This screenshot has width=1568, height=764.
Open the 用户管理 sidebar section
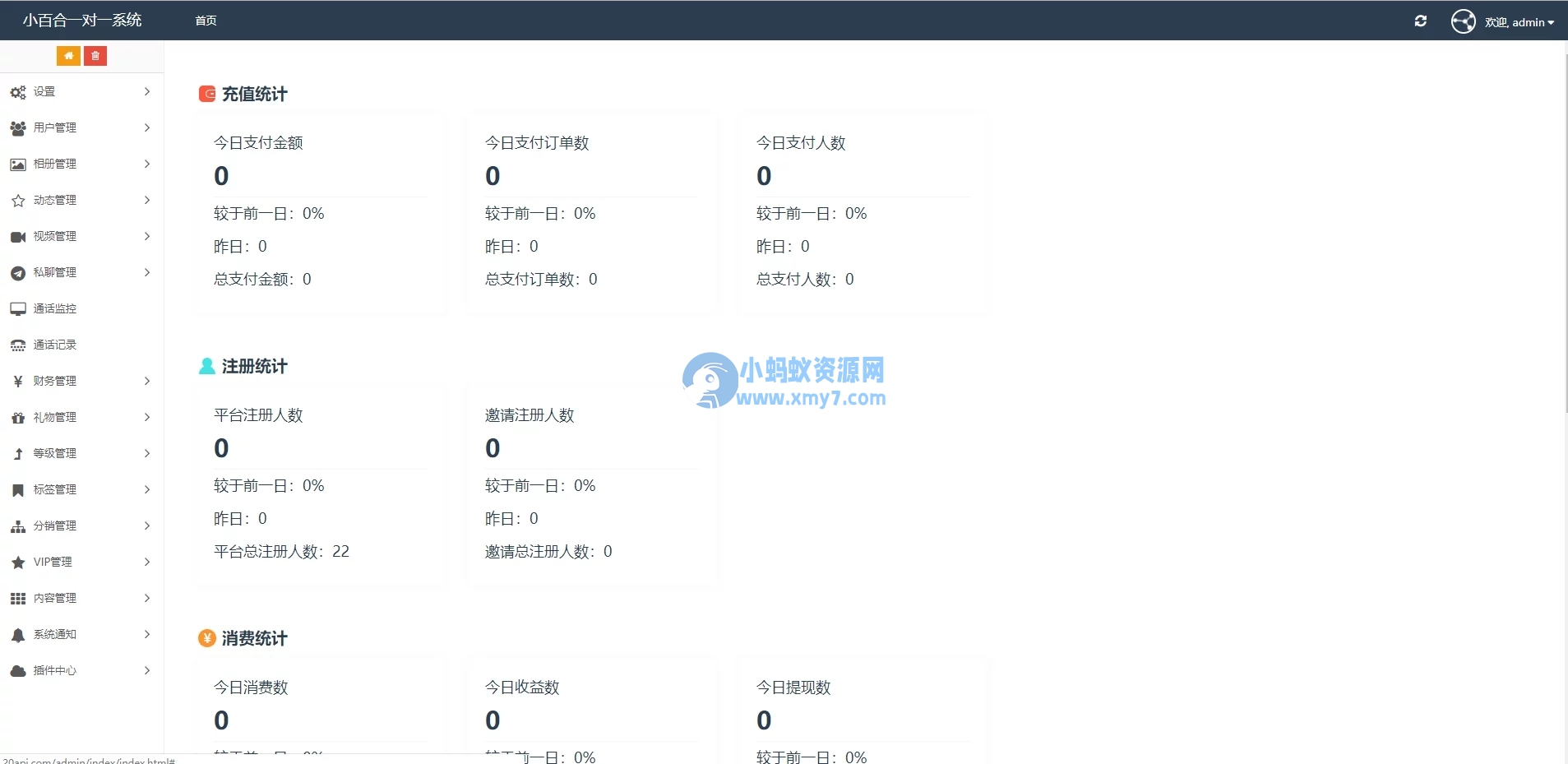click(56, 127)
